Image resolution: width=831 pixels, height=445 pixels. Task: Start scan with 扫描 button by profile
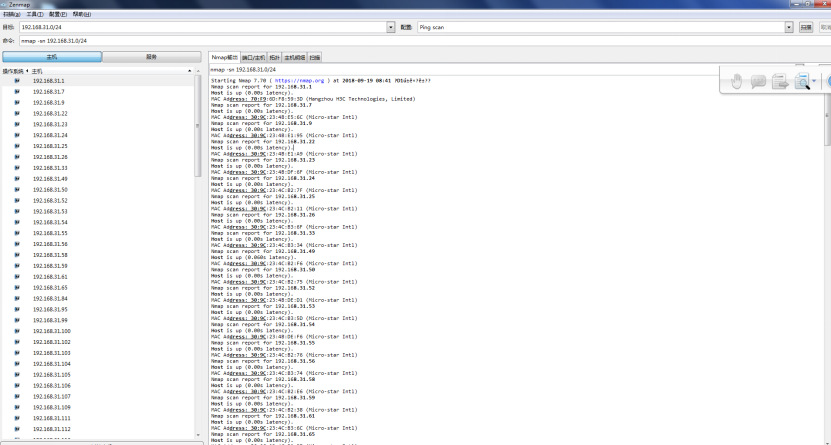(x=806, y=27)
